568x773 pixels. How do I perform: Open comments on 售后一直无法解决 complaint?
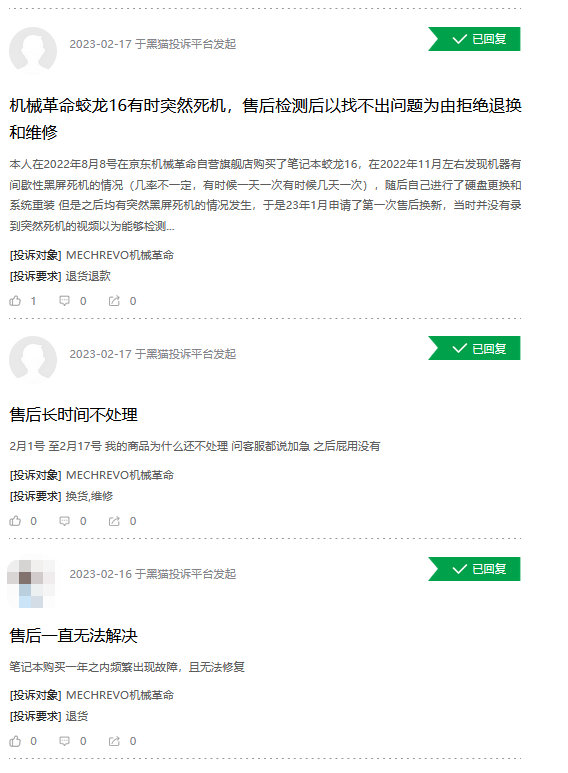point(65,740)
